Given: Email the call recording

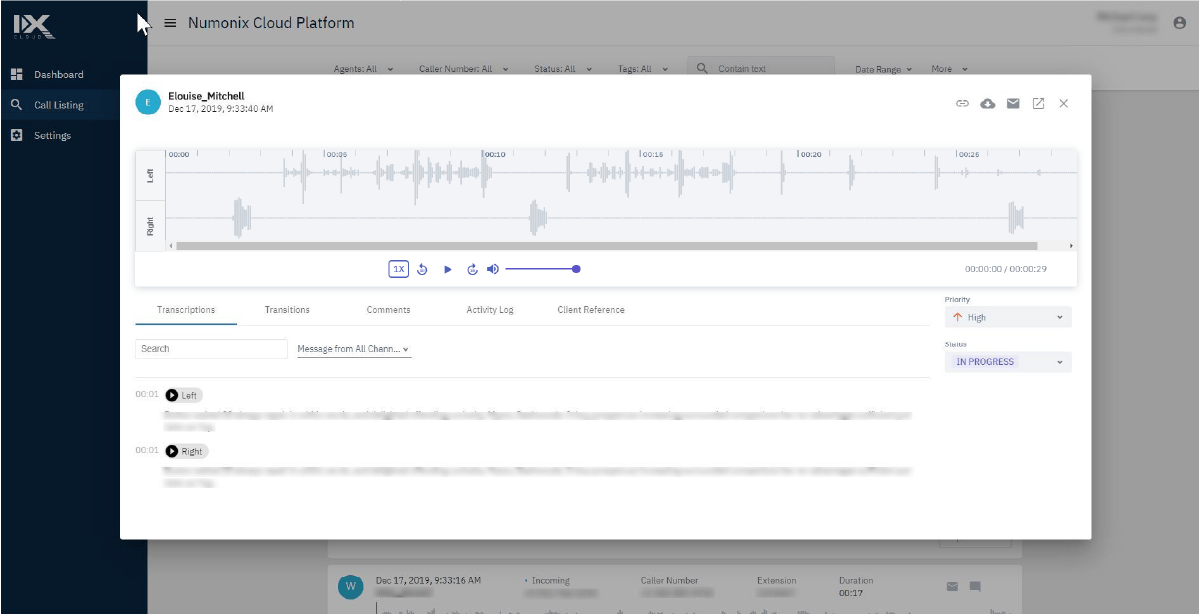Looking at the screenshot, I should click(x=1013, y=103).
